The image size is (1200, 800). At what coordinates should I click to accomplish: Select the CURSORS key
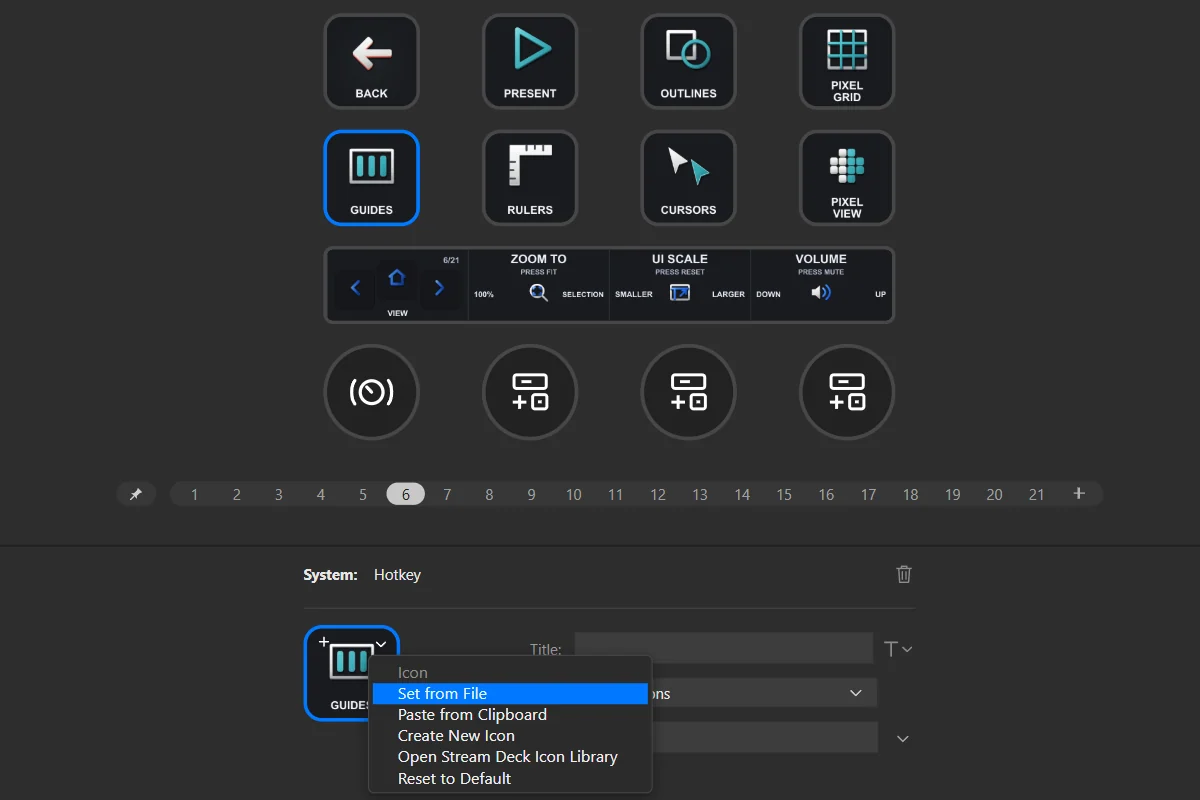point(688,178)
